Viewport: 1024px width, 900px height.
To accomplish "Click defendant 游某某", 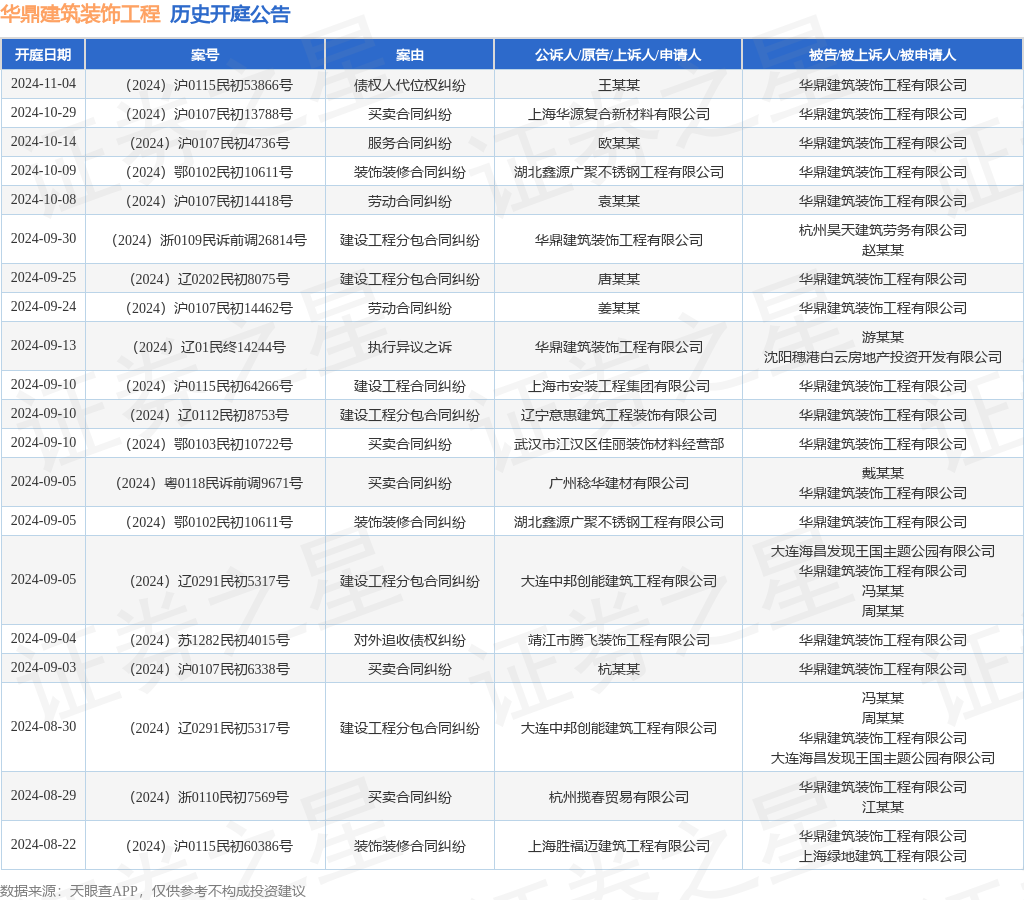I will pos(882,338).
